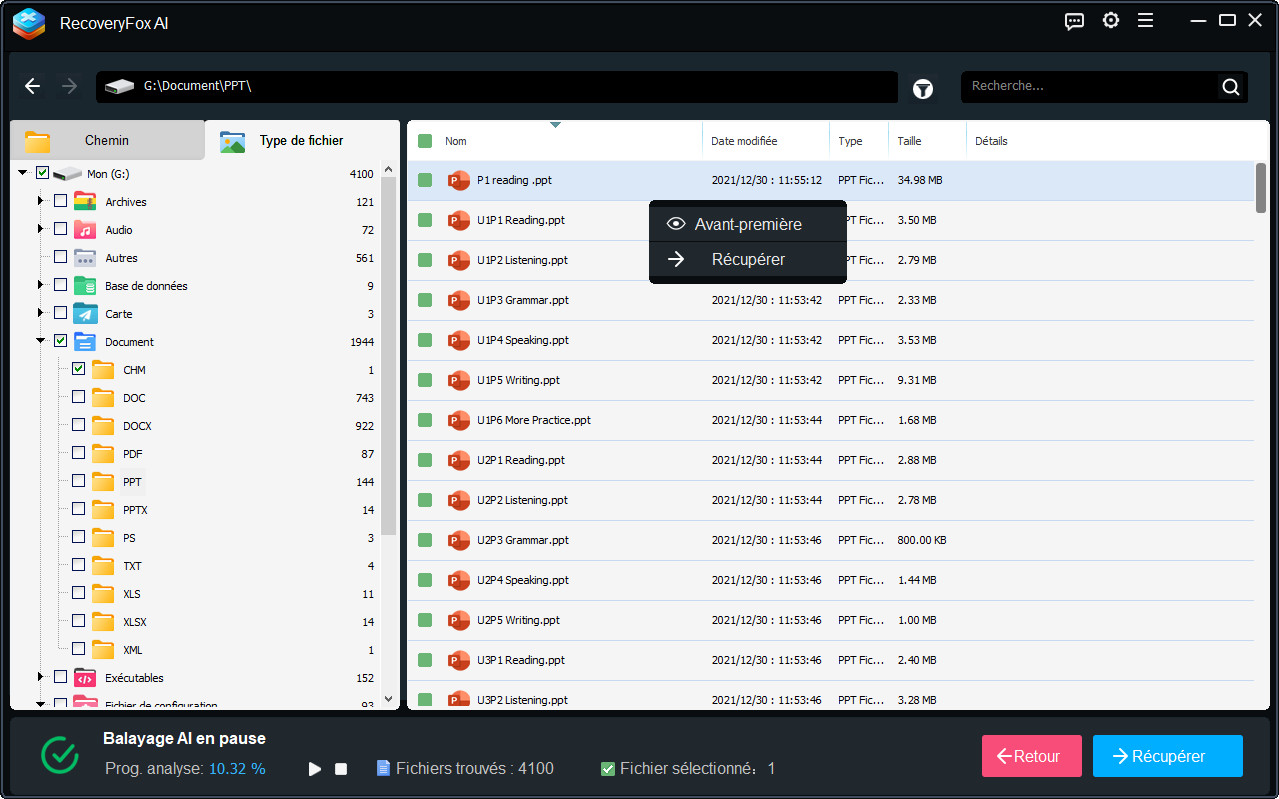
Task: Click PowerPoint icon of U3P1 Reading.ppt
Action: click(459, 660)
